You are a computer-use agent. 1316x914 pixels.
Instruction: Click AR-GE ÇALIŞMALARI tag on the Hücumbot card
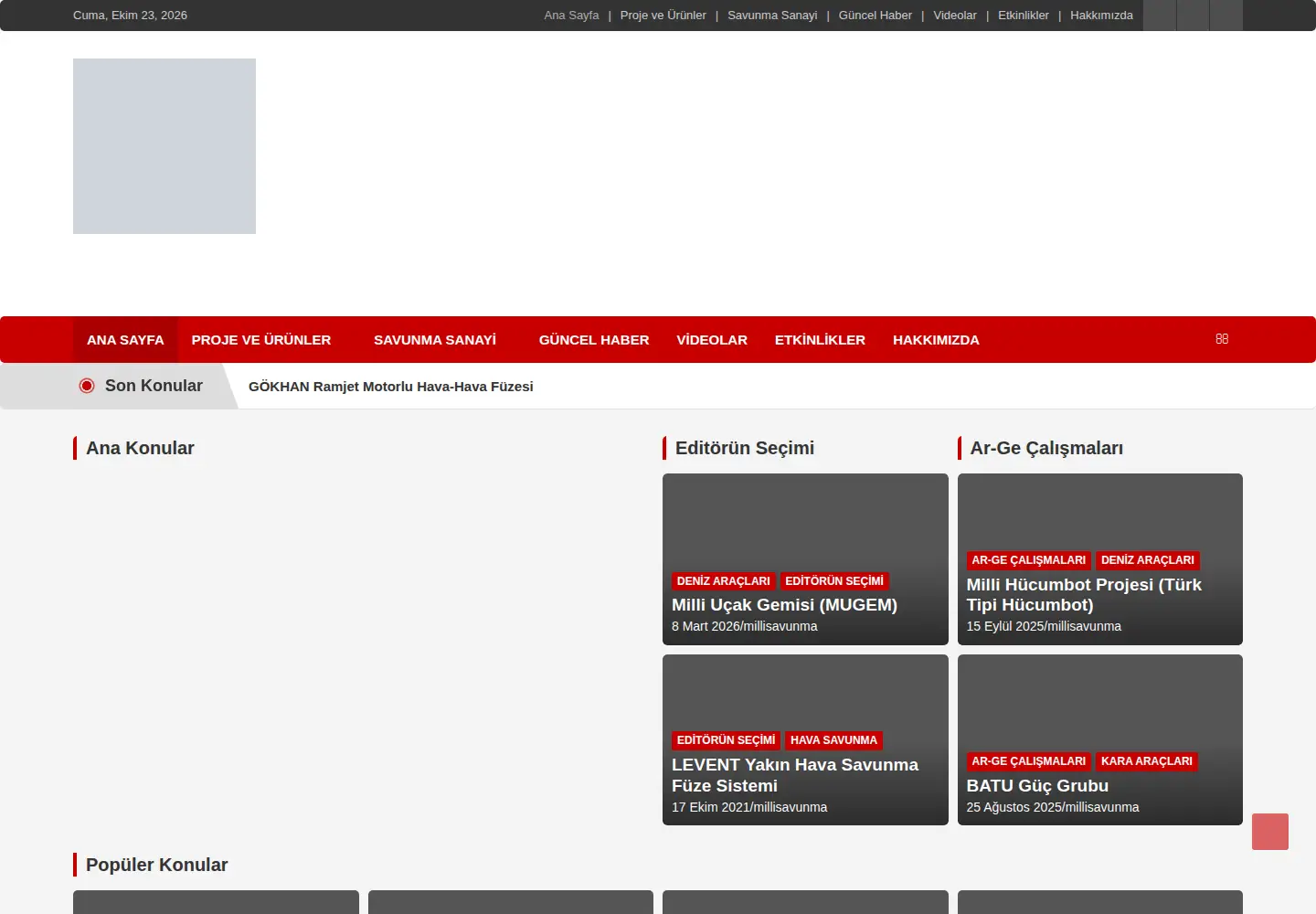pos(1029,560)
